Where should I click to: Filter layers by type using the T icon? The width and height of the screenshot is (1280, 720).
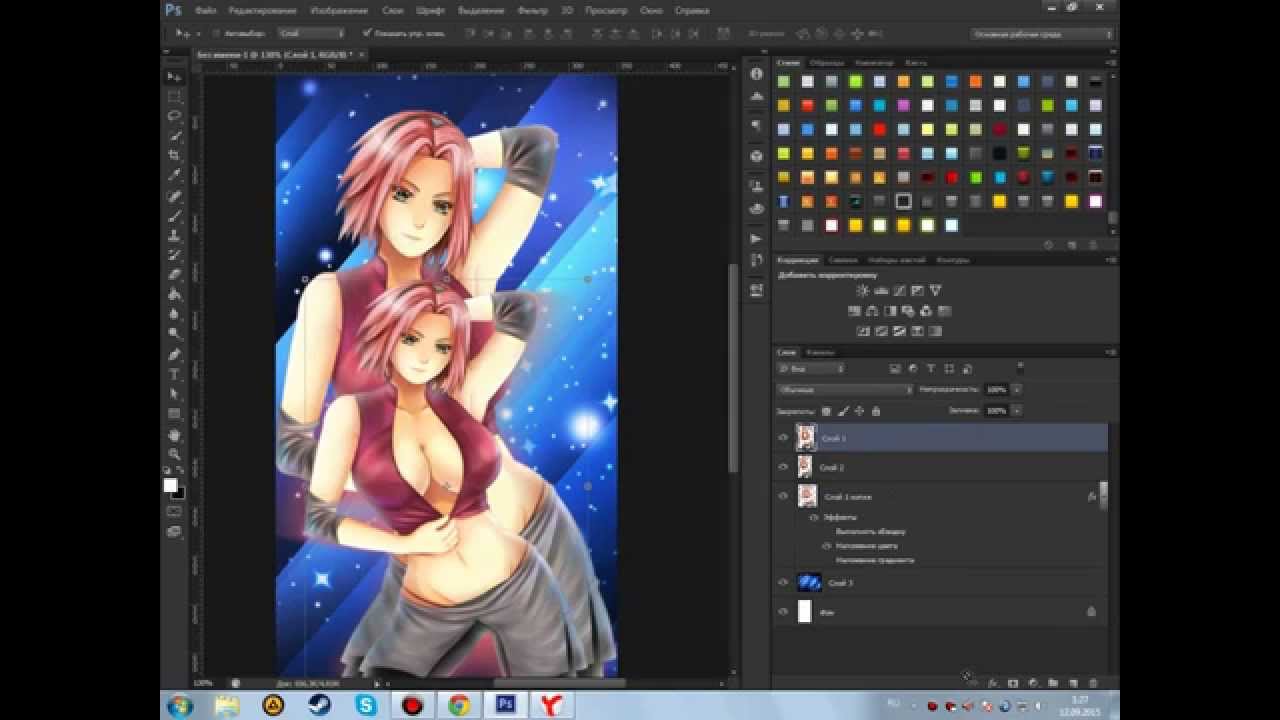click(931, 369)
